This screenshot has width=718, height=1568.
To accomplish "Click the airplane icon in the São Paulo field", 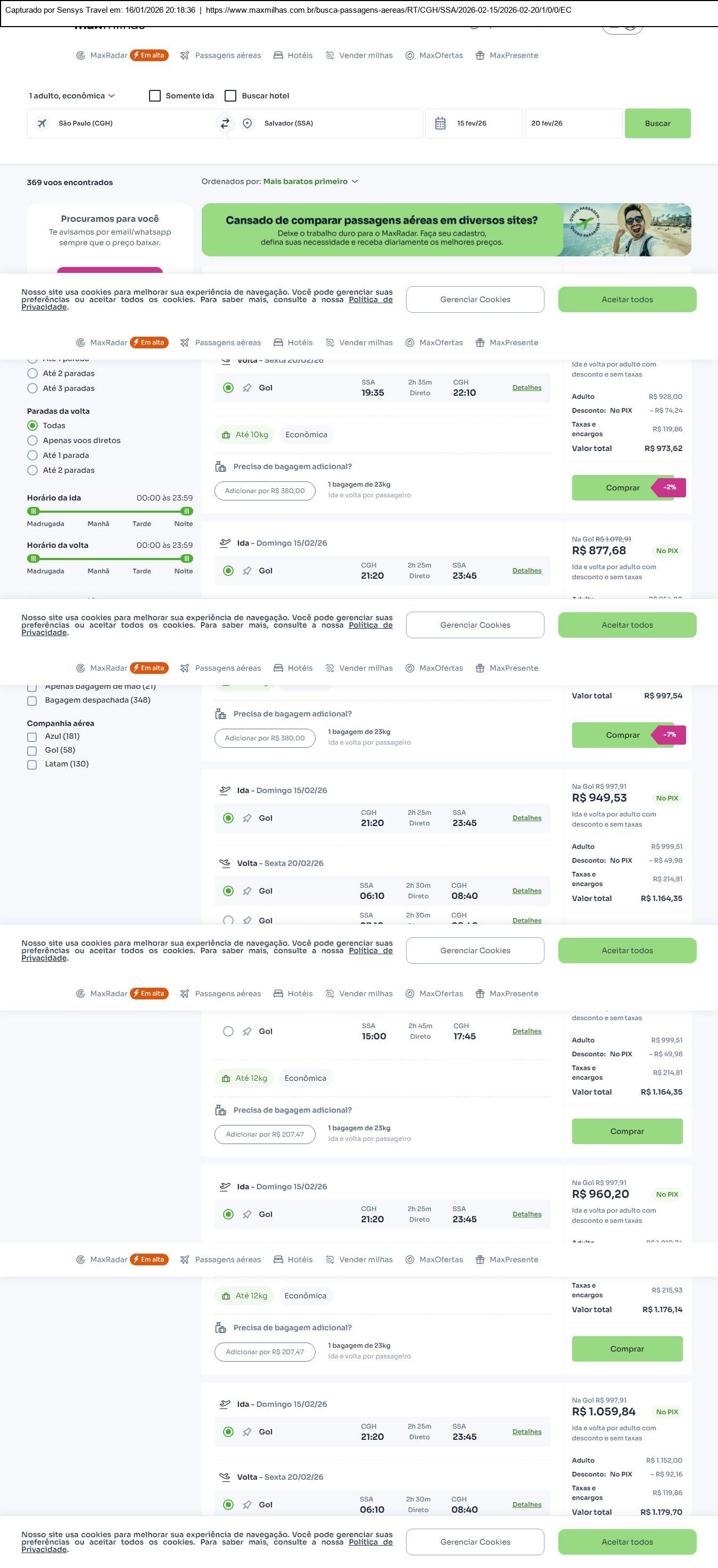I will point(42,123).
